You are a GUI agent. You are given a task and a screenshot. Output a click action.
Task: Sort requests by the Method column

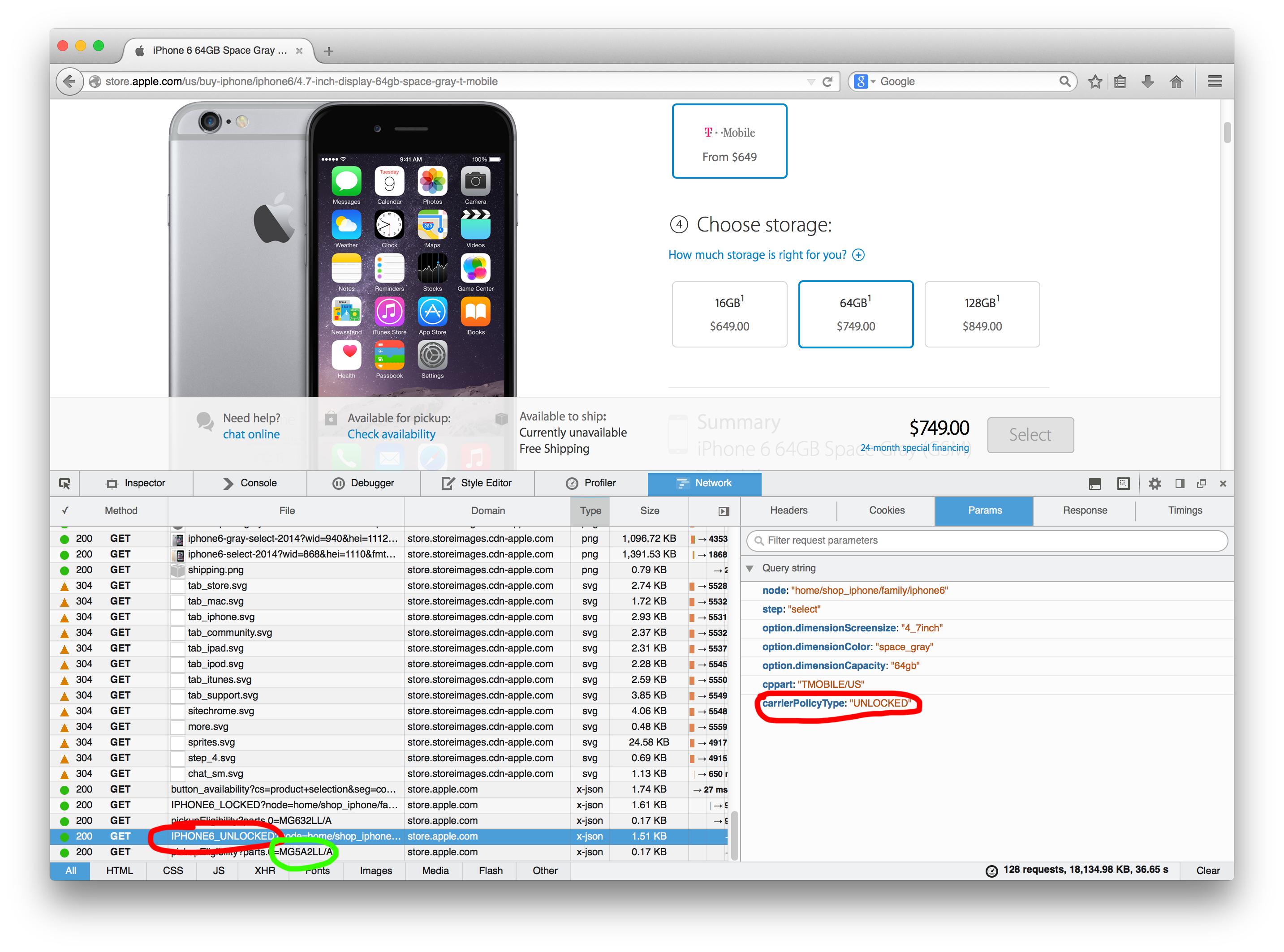(121, 511)
